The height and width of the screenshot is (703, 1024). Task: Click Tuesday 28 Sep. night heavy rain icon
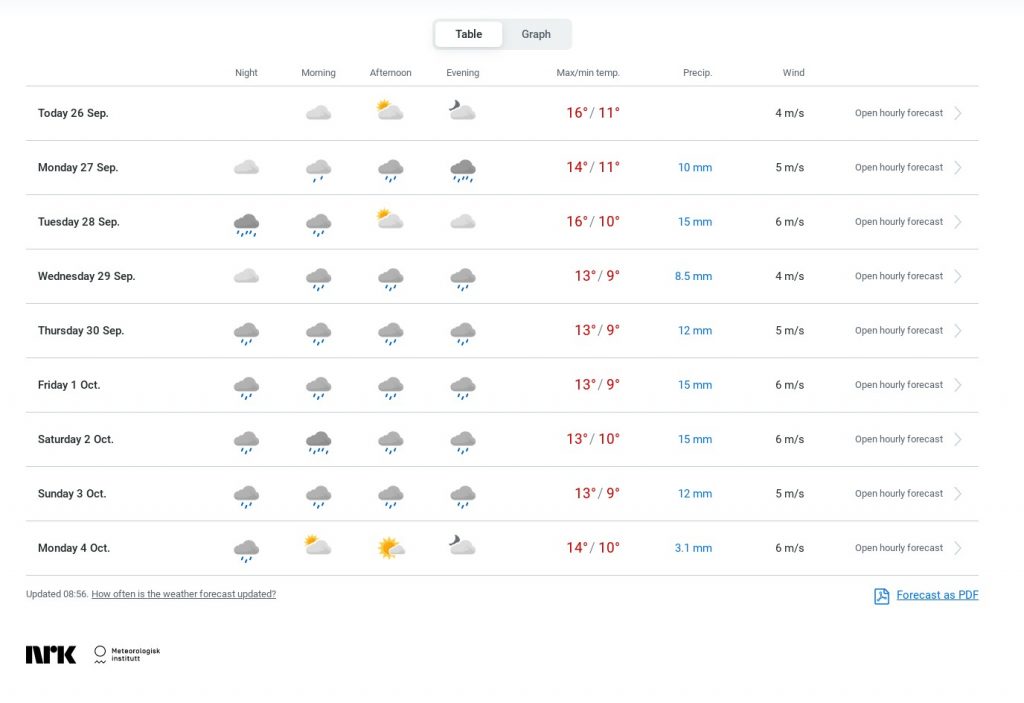pyautogui.click(x=246, y=225)
